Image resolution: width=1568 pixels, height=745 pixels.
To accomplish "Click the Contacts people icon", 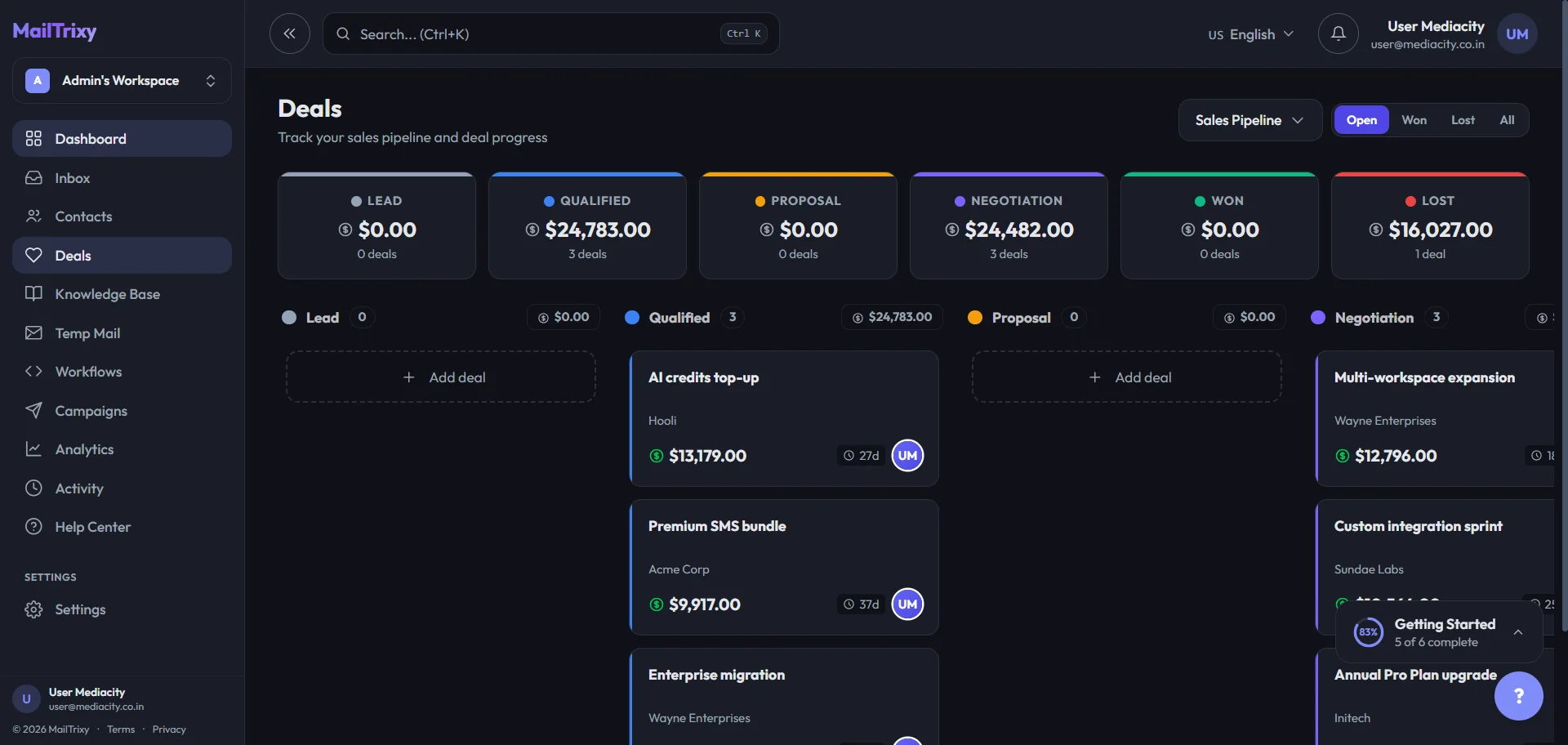I will point(33,216).
